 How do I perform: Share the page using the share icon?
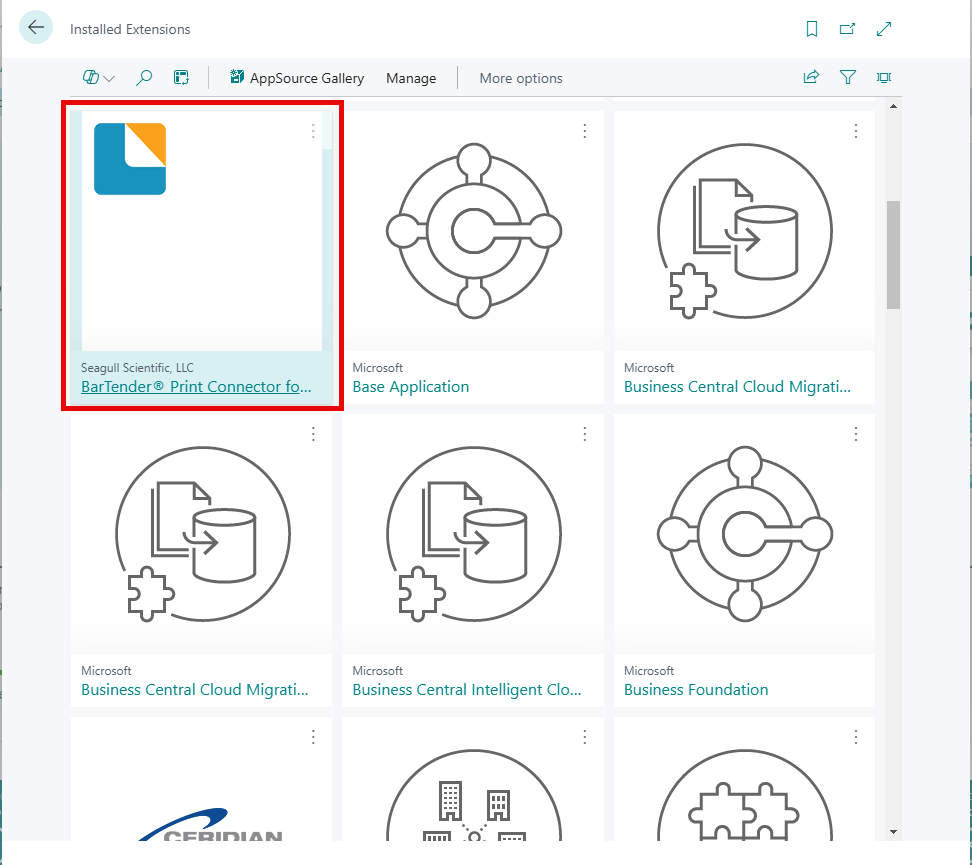tap(811, 77)
